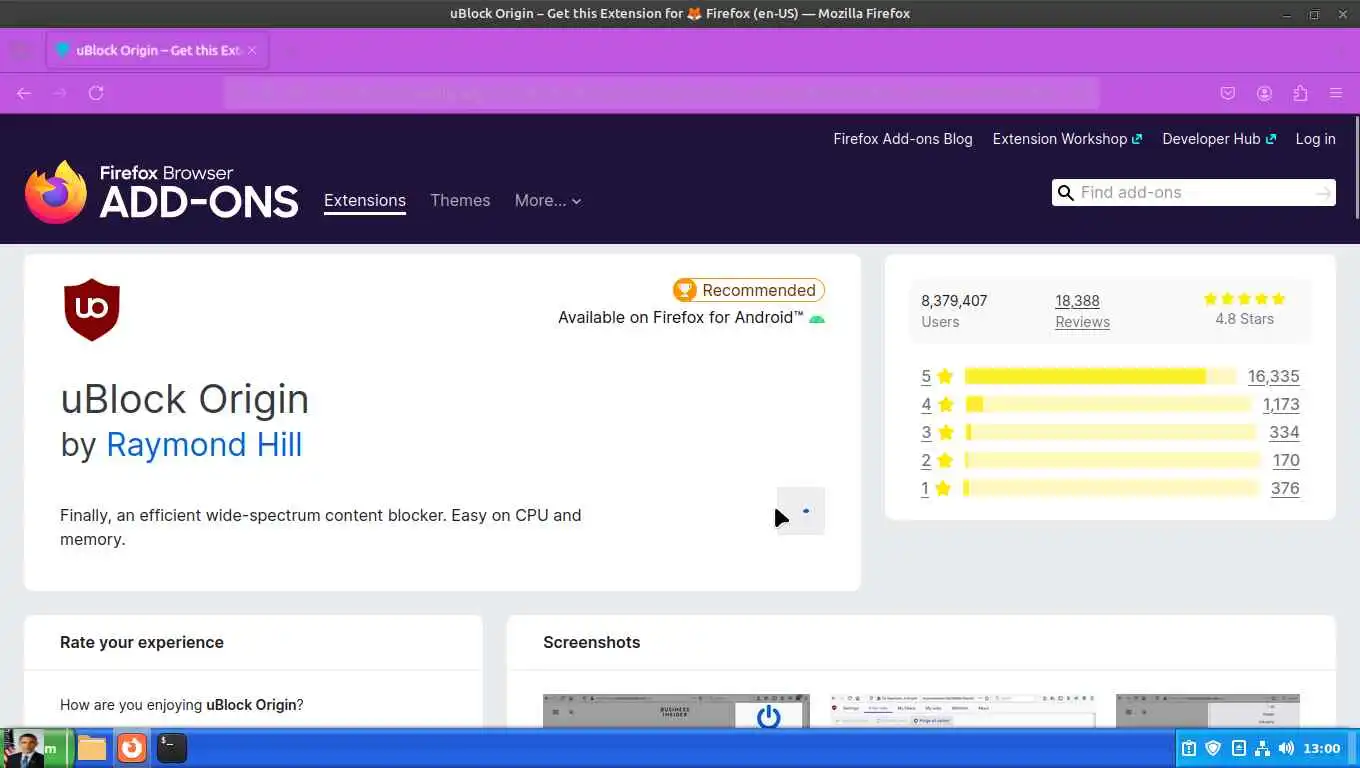The image size is (1360, 768).
Task: Open author Raymond Hill's profile
Action: coord(204,445)
